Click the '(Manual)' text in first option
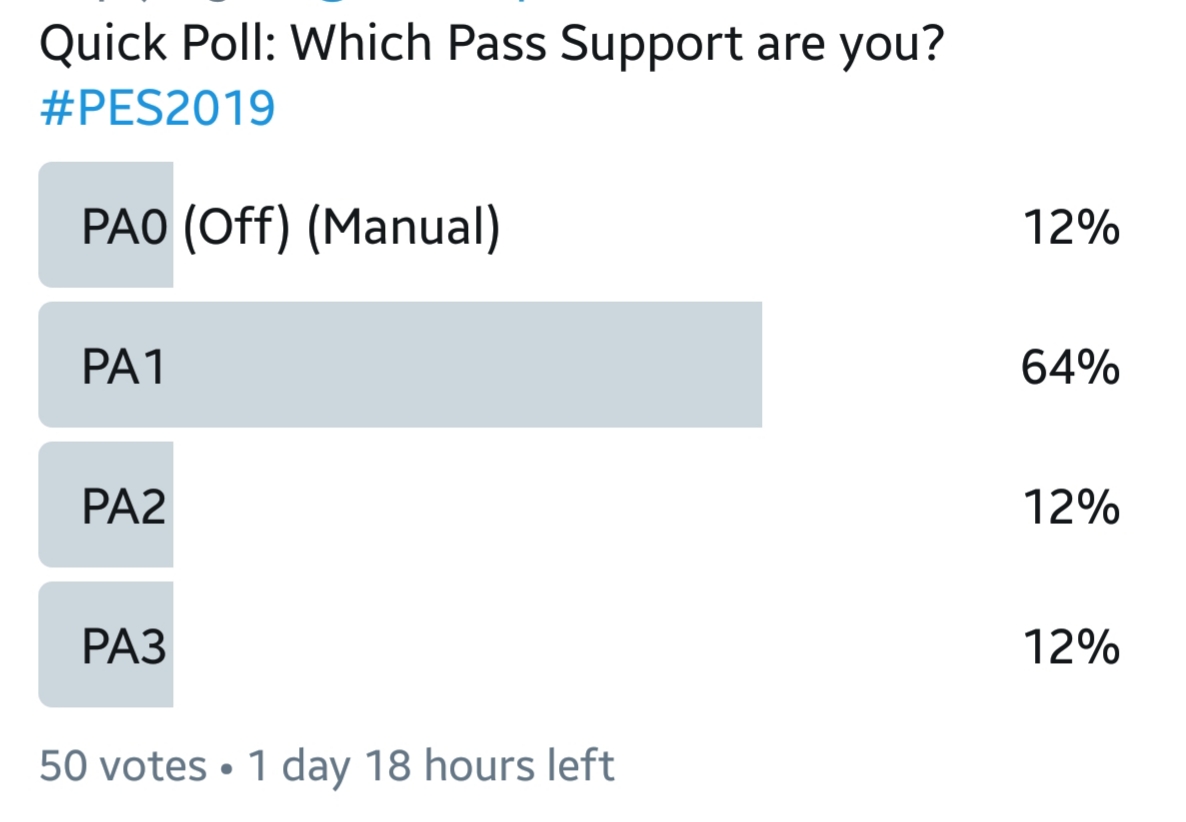The width and height of the screenshot is (1186, 822). [402, 229]
